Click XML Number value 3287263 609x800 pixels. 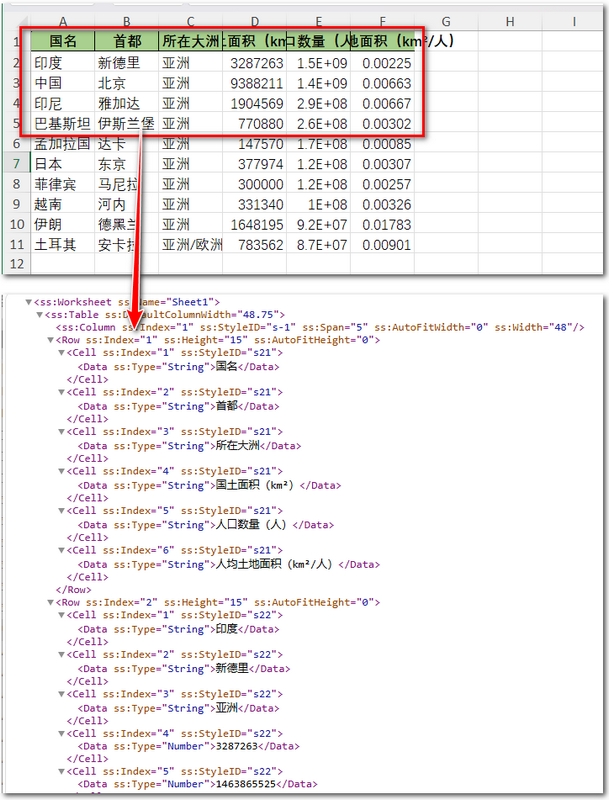point(237,746)
